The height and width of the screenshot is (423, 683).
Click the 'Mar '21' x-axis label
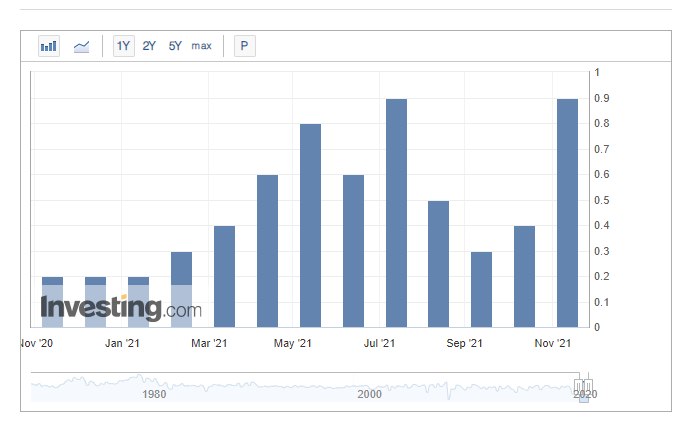pos(209,343)
